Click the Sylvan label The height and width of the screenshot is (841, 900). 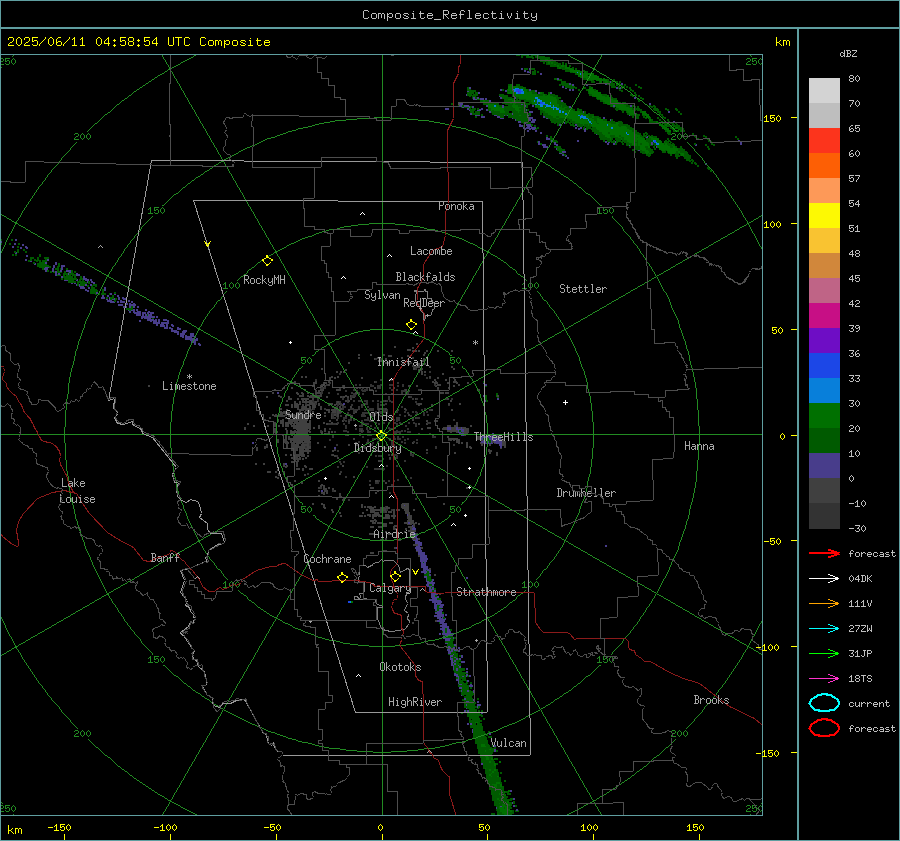[382, 295]
